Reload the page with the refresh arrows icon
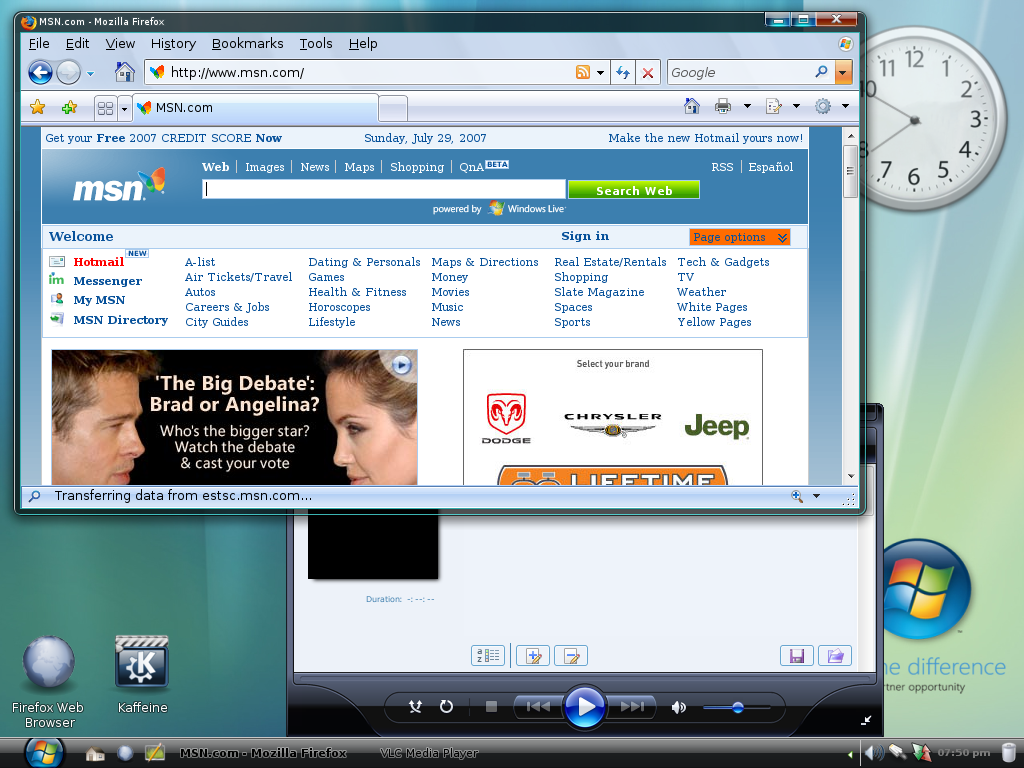 [622, 72]
